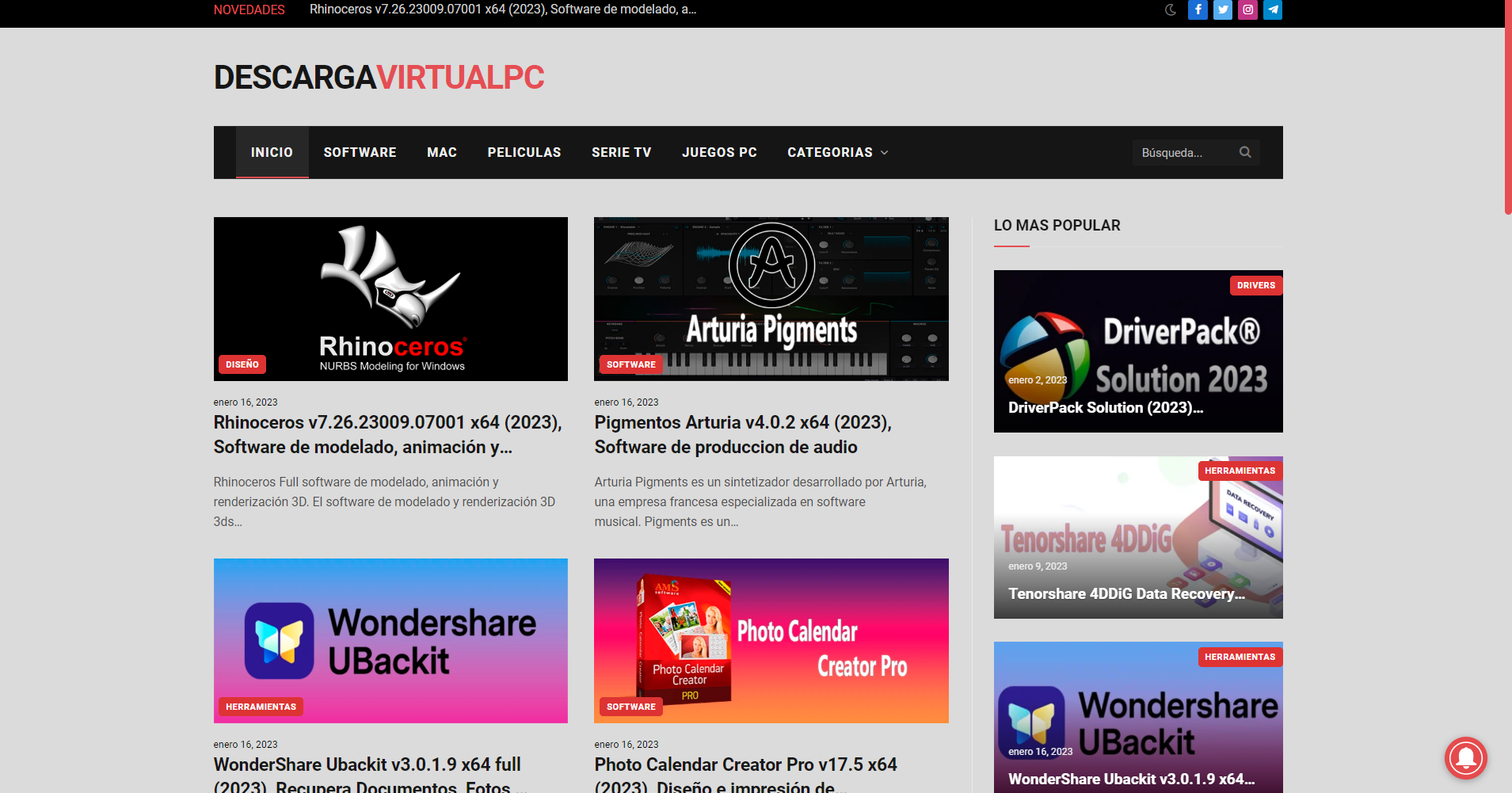Click the DRIVERS badge on DriverPack card
The height and width of the screenshot is (793, 1512).
pos(1256,285)
